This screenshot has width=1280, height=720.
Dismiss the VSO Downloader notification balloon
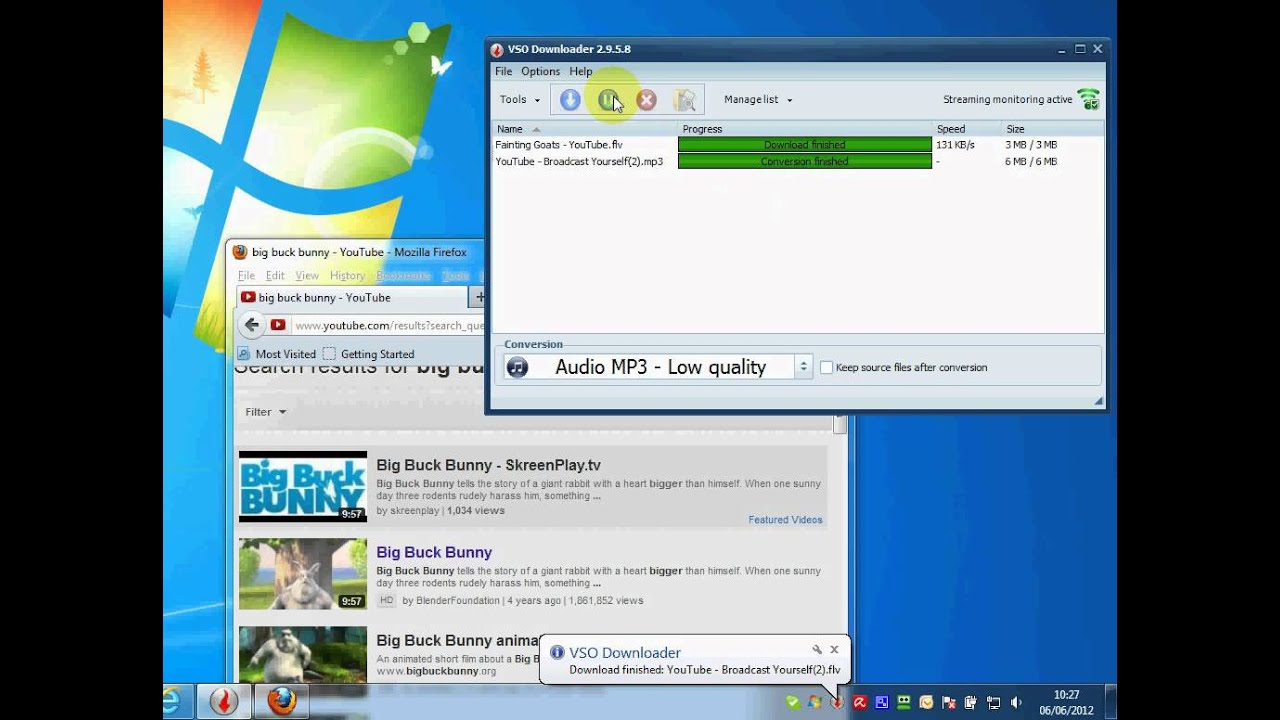click(x=834, y=650)
